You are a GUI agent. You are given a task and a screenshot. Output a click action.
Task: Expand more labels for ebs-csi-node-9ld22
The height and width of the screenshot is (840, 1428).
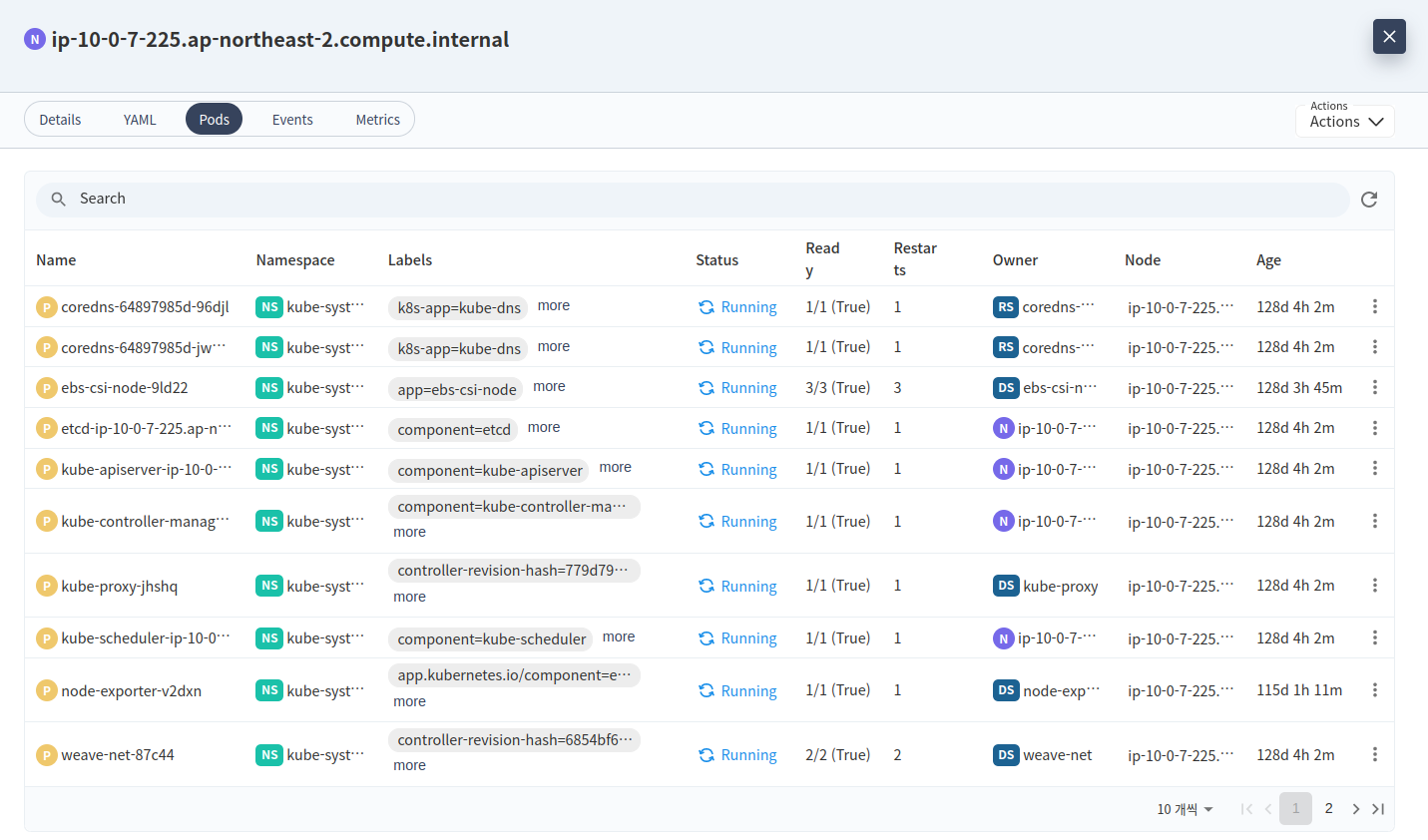549,386
